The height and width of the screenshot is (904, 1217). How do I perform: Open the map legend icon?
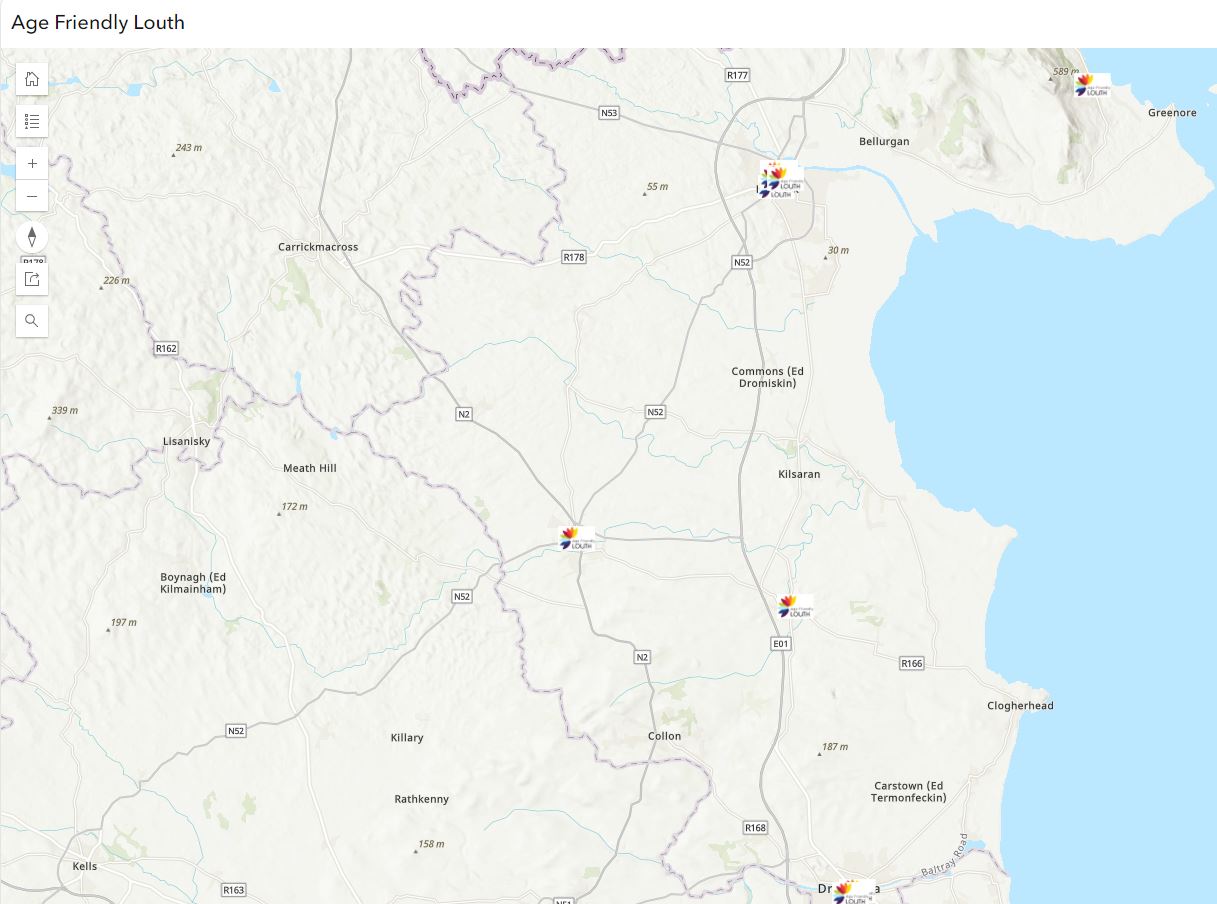[32, 121]
